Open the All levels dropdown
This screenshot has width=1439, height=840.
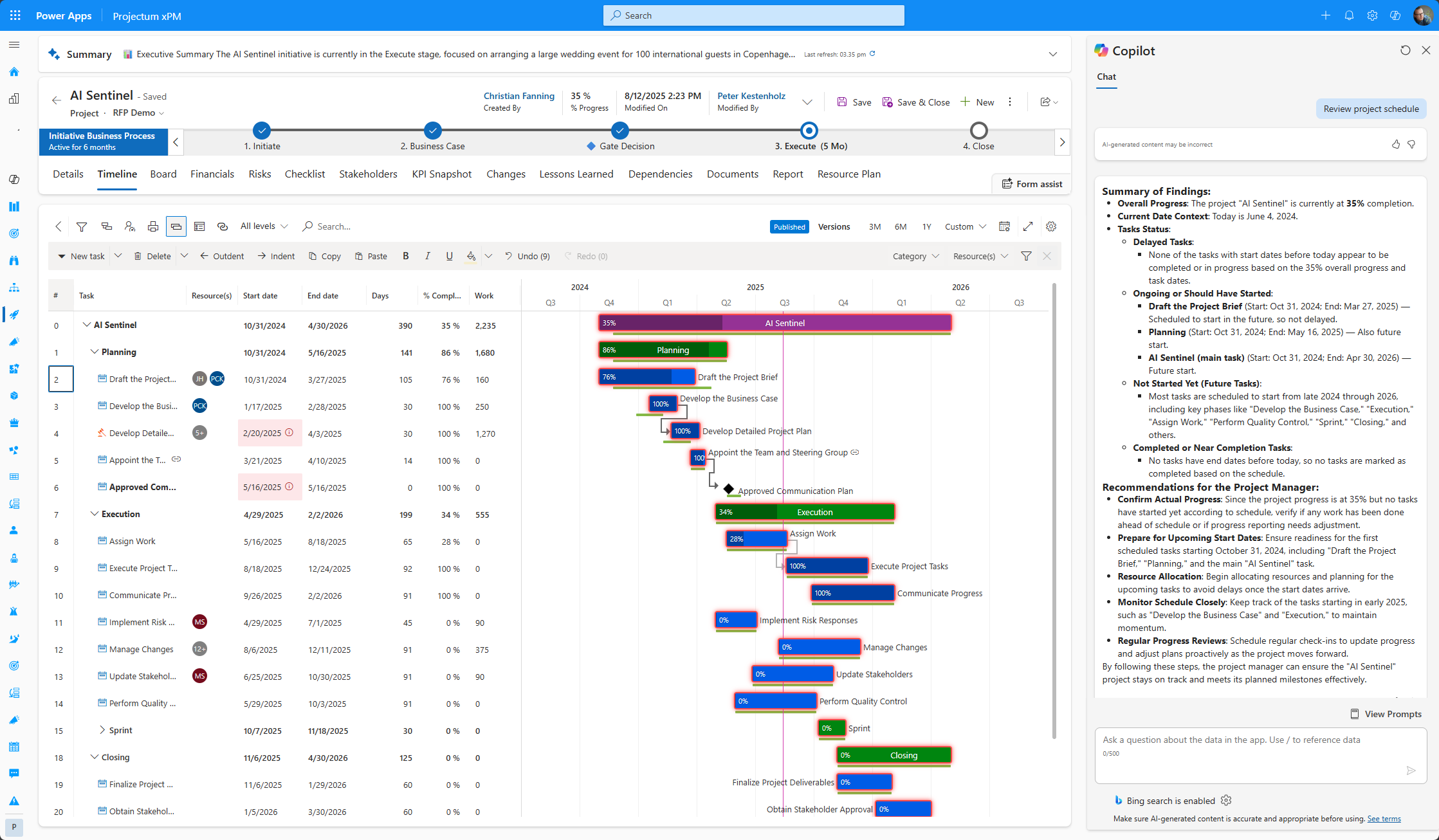click(x=264, y=226)
